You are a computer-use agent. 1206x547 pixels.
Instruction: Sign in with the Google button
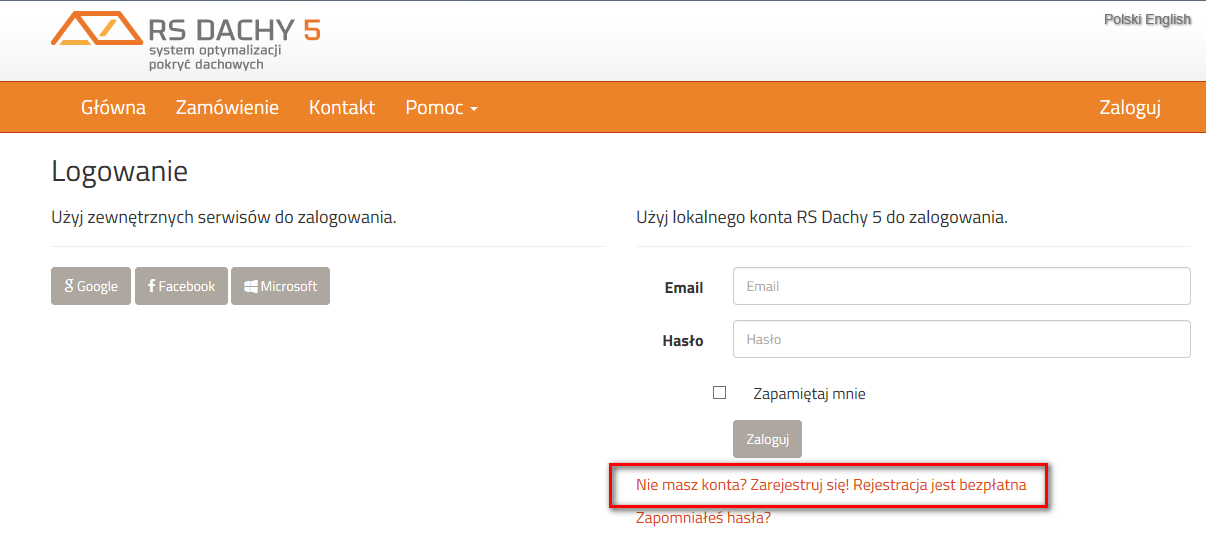point(91,286)
